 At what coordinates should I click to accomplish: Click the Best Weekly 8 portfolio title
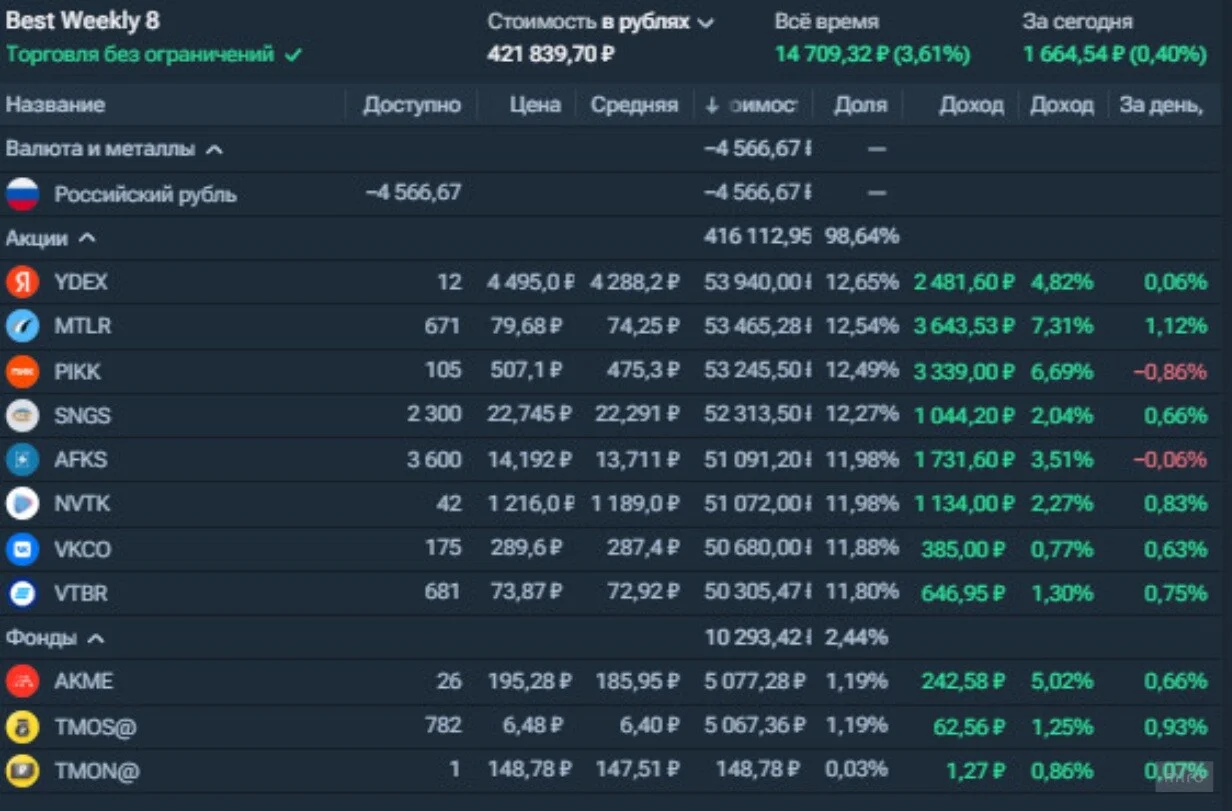[x=82, y=20]
